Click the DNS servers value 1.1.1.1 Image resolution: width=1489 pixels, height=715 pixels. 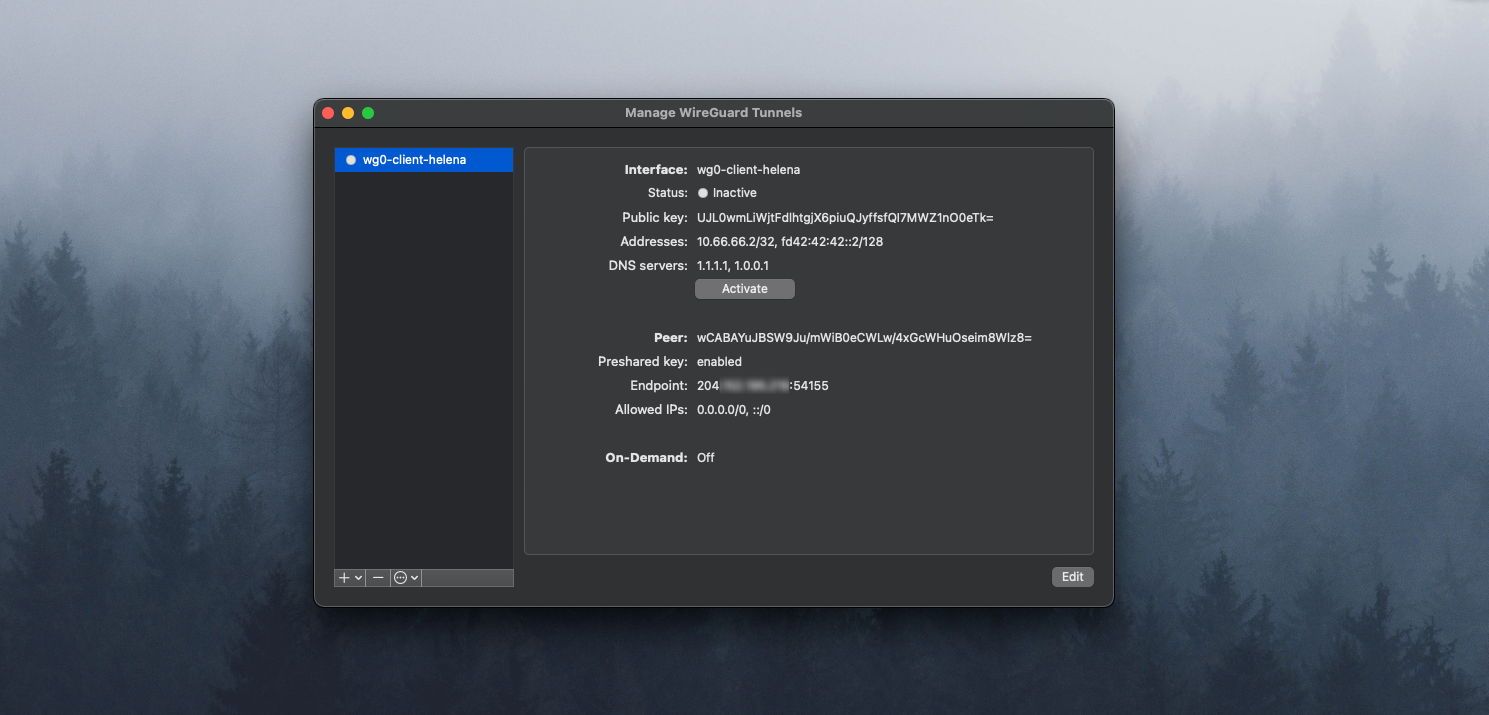[x=713, y=266]
